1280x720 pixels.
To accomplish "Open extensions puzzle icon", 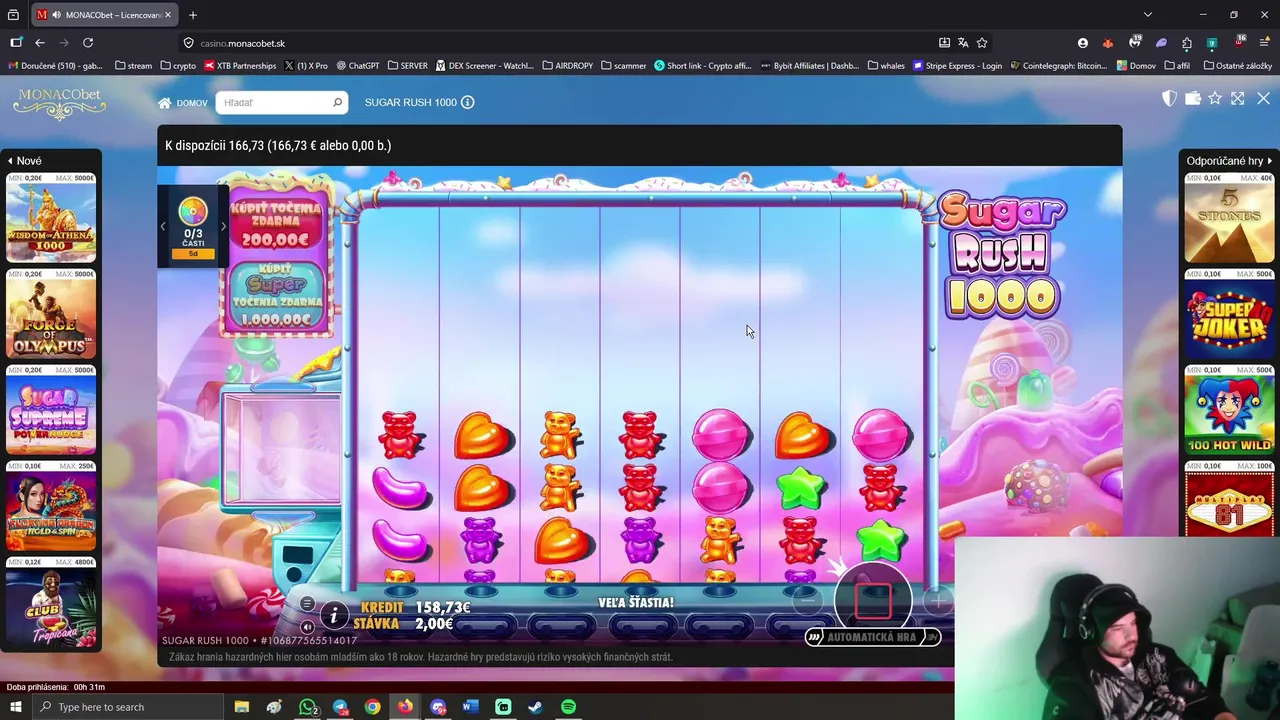I will [1187, 43].
